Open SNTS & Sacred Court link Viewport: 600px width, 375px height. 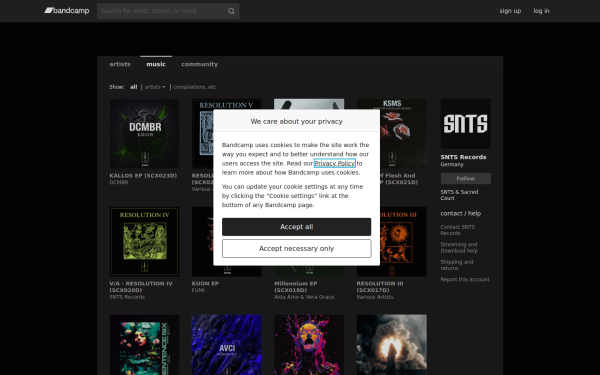point(459,195)
